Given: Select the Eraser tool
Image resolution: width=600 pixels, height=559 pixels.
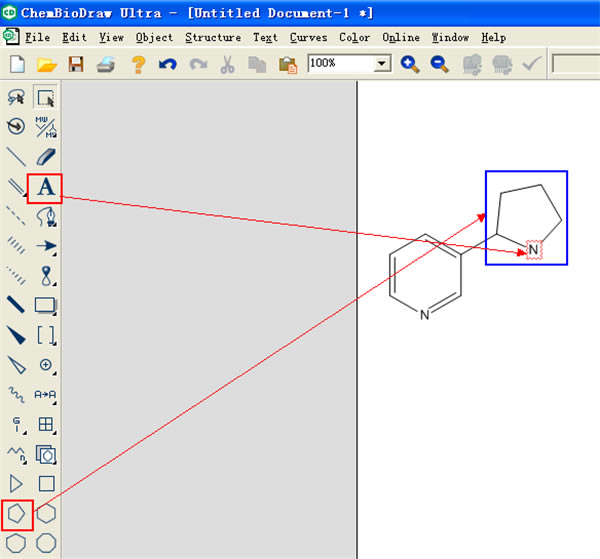Looking at the screenshot, I should point(46,157).
